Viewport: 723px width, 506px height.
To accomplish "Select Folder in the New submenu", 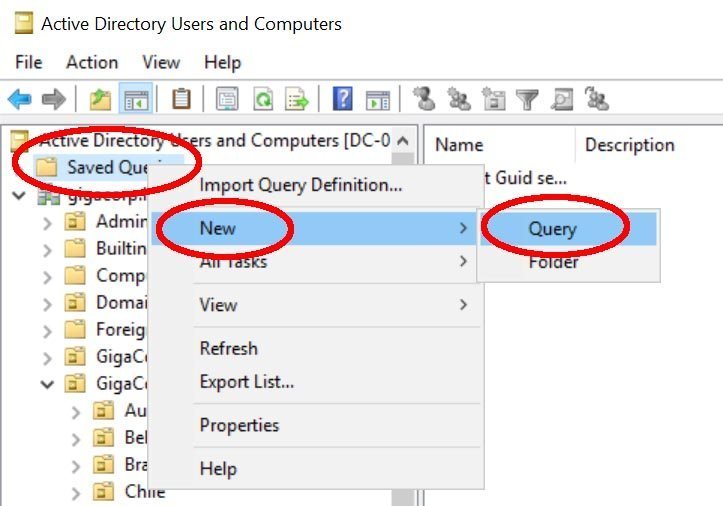I will coord(569,262).
